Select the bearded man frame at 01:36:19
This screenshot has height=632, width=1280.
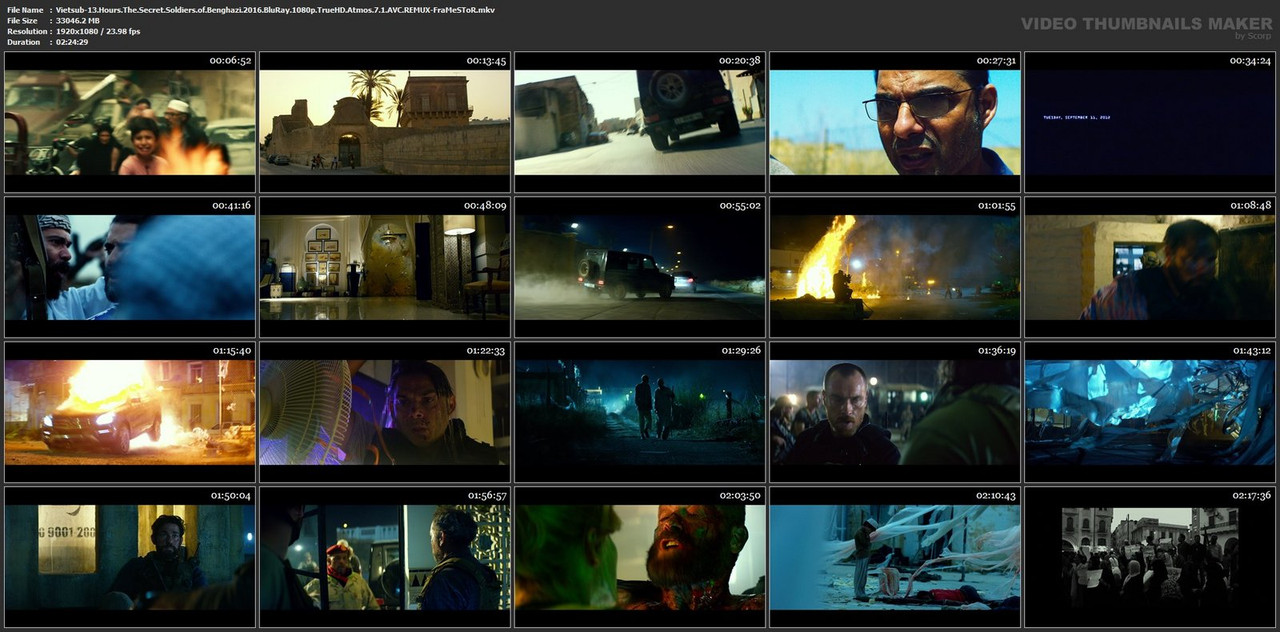[895, 412]
